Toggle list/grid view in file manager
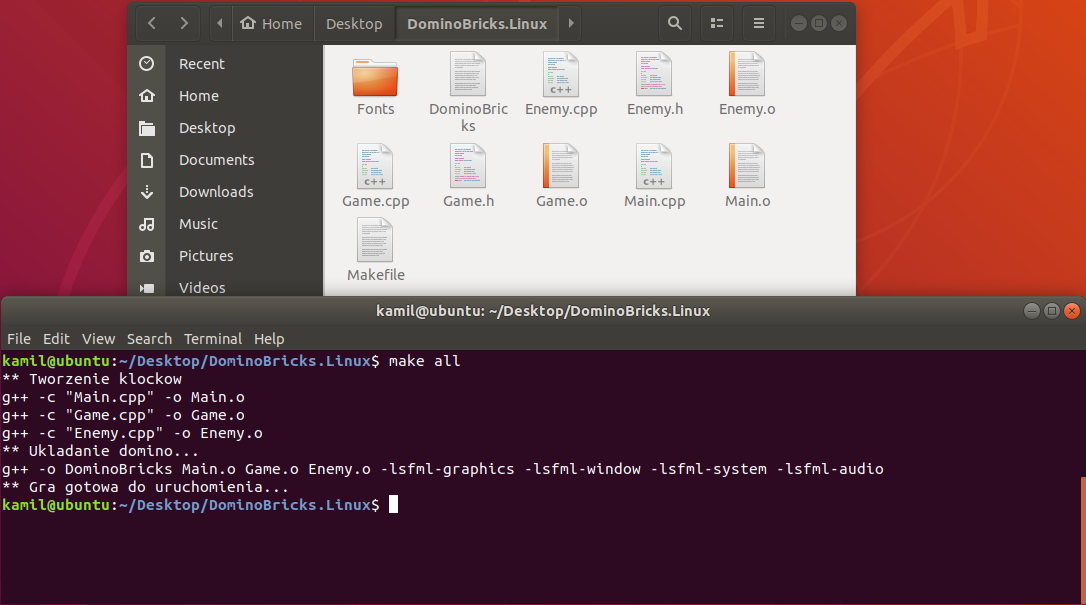 (717, 24)
